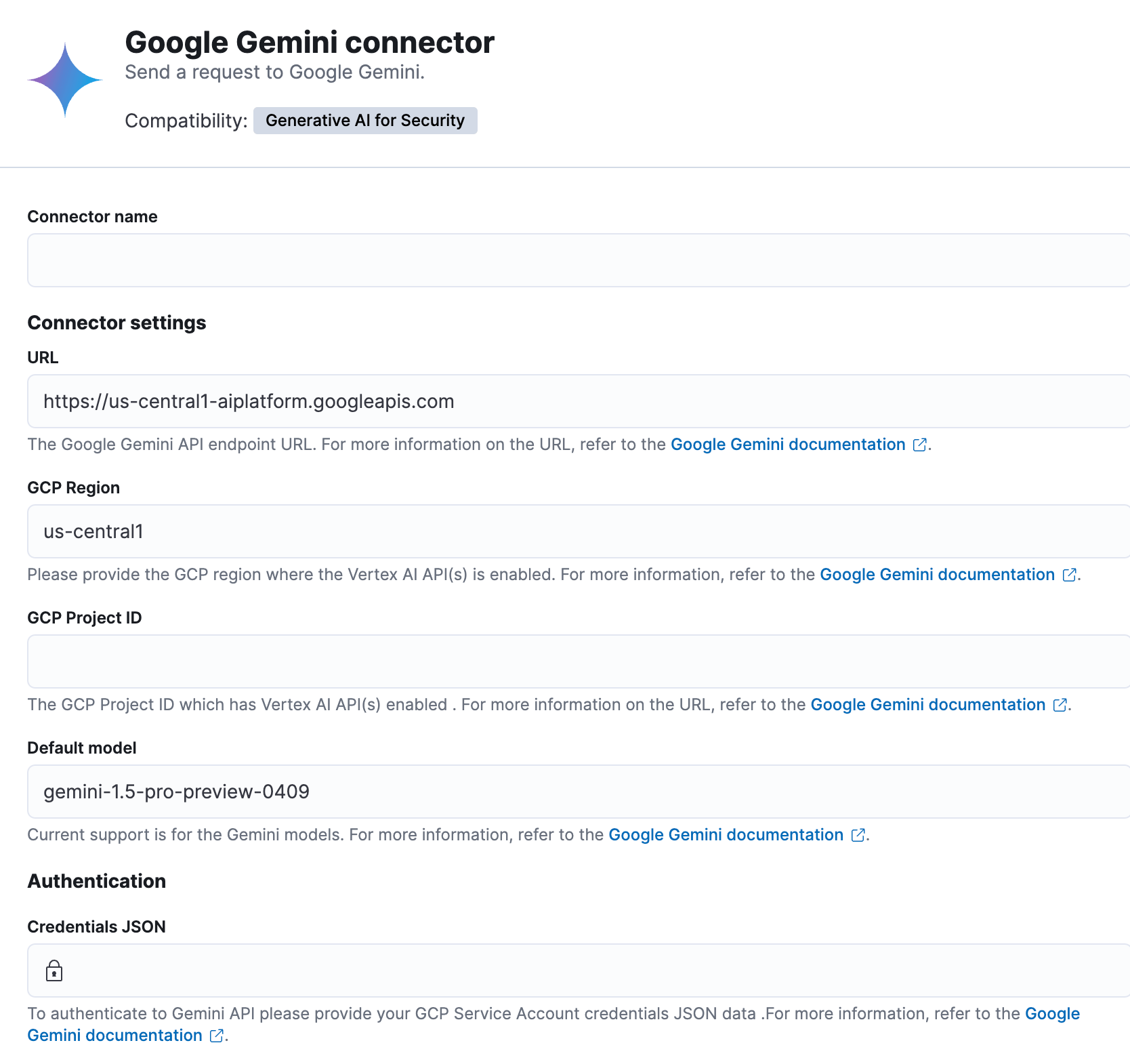Open Google Gemini documentation below GCP Region
This screenshot has height=1064, width=1130.
click(937, 575)
